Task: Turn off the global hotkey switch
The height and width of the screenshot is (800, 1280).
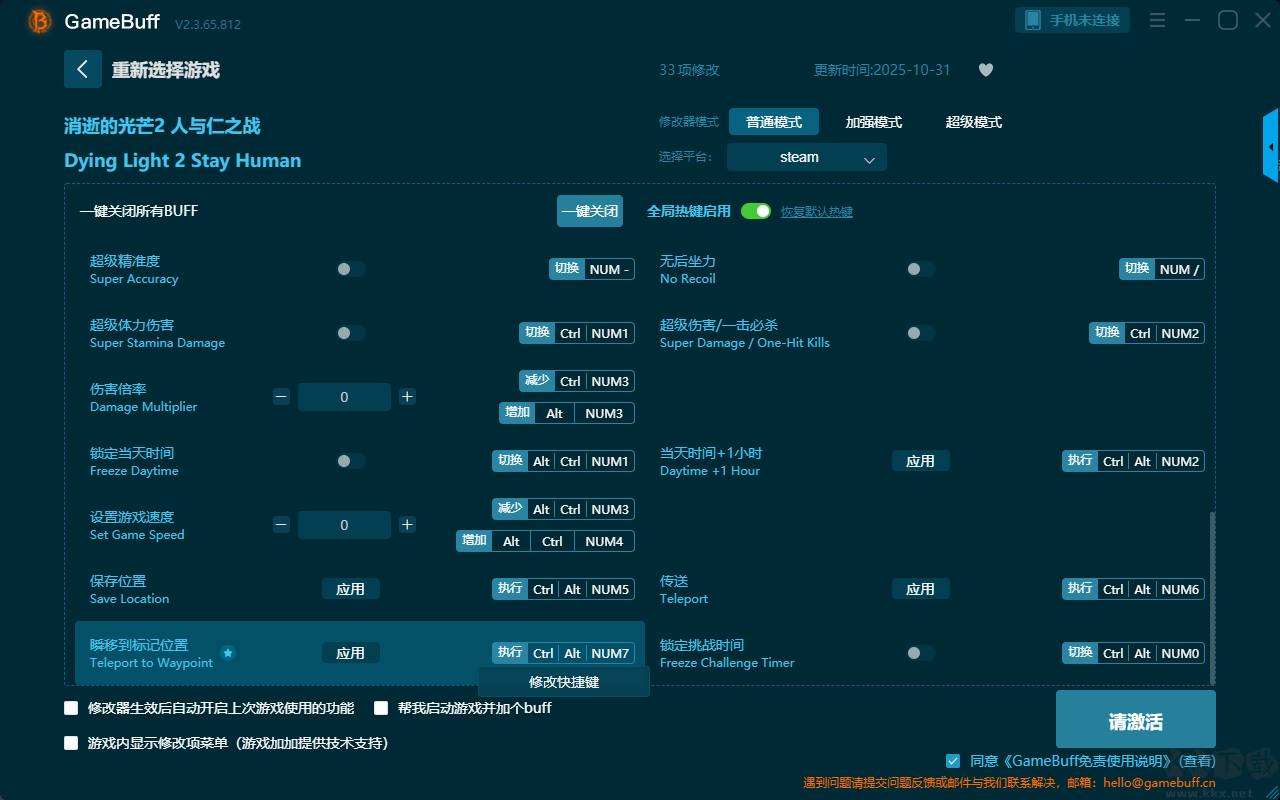Action: [756, 211]
